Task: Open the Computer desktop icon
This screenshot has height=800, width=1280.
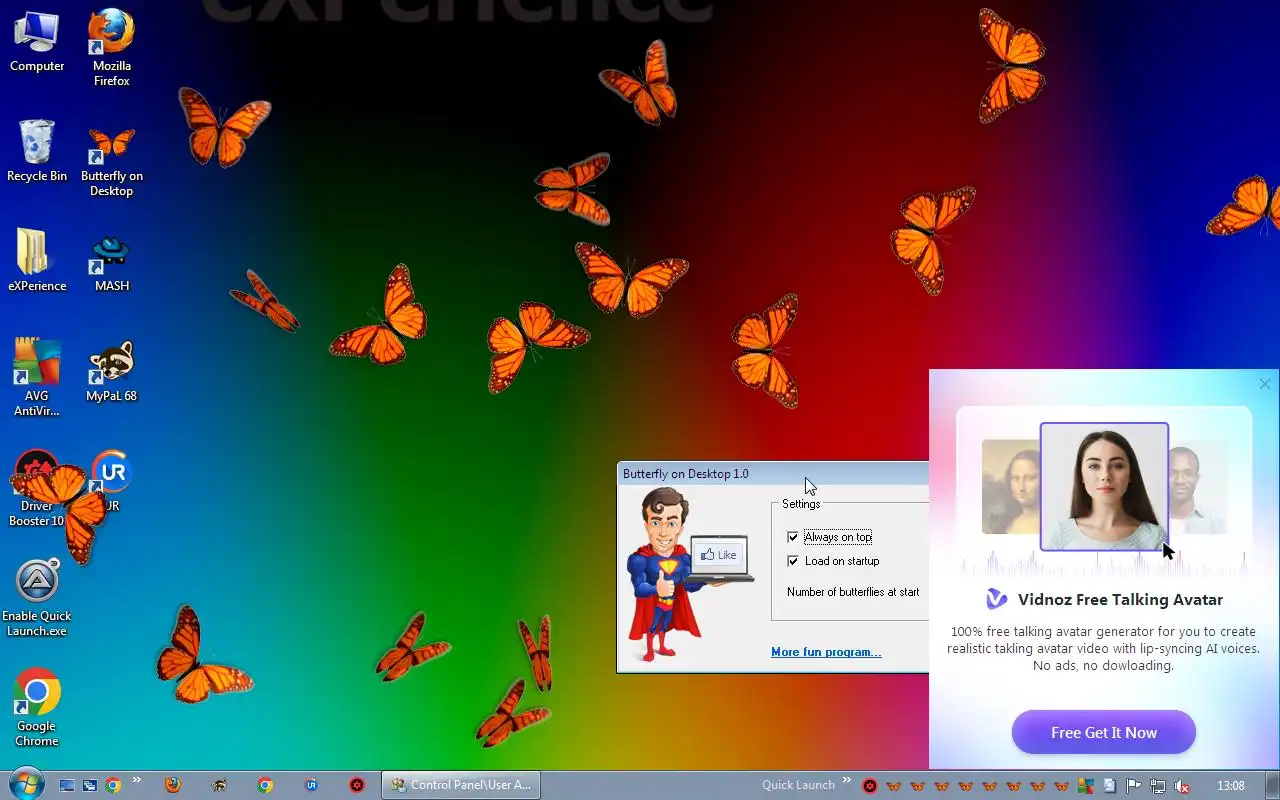Action: pos(37,41)
